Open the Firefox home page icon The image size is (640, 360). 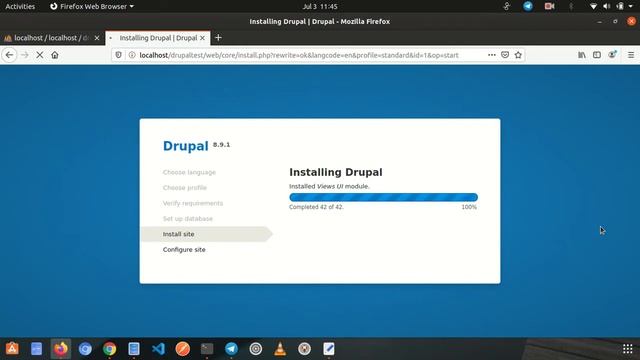tap(55, 55)
